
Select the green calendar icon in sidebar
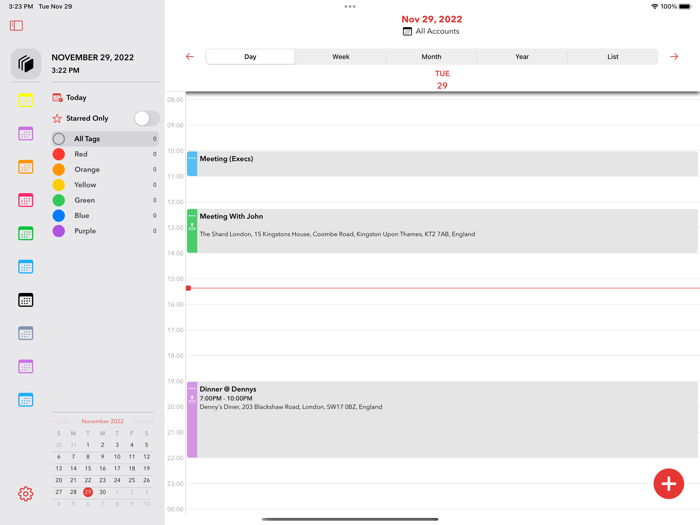tap(25, 233)
